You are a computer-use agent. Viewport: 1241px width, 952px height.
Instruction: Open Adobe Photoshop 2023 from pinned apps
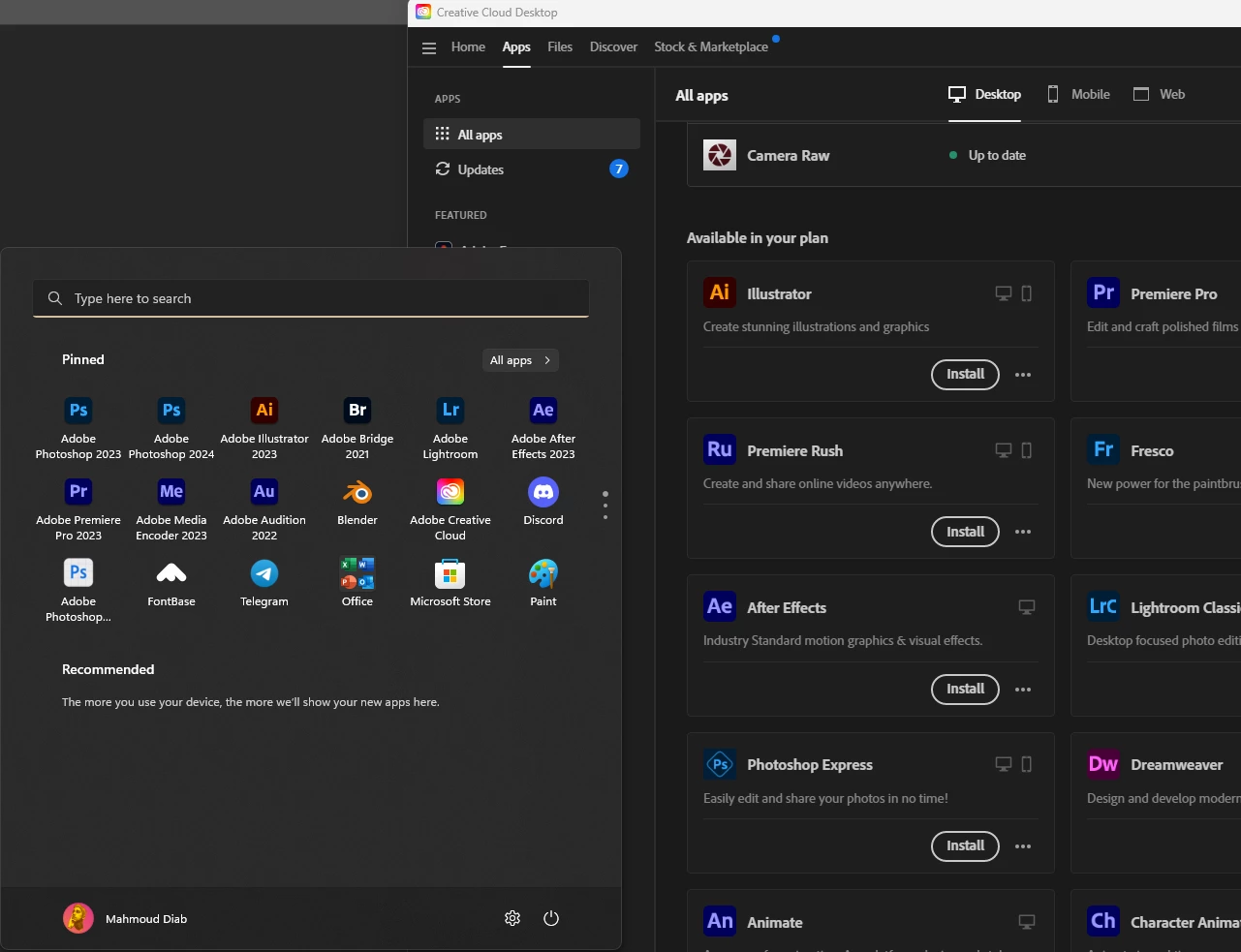click(78, 428)
